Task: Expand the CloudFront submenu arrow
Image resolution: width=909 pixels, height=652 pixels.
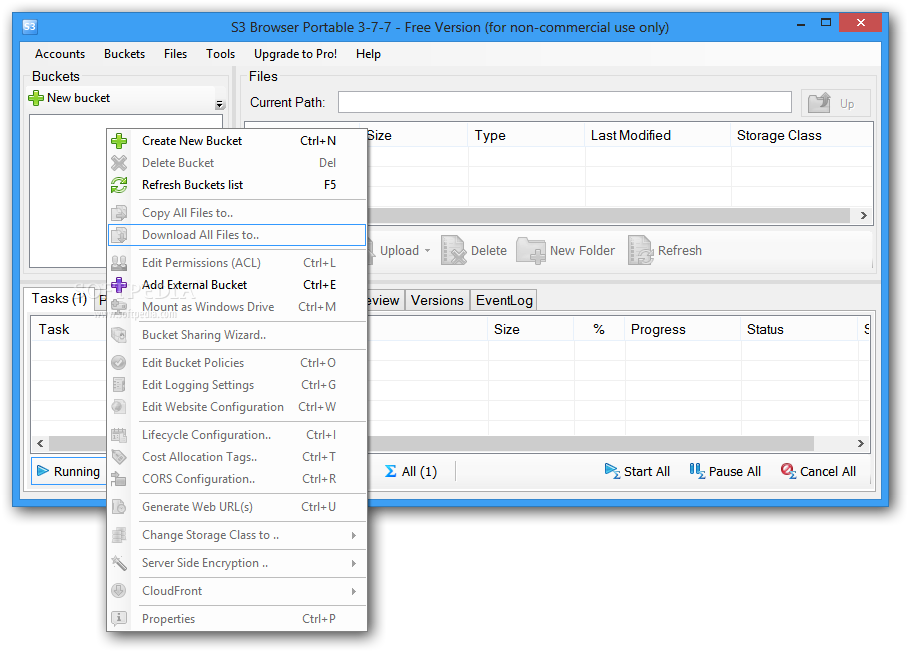Action: [354, 591]
